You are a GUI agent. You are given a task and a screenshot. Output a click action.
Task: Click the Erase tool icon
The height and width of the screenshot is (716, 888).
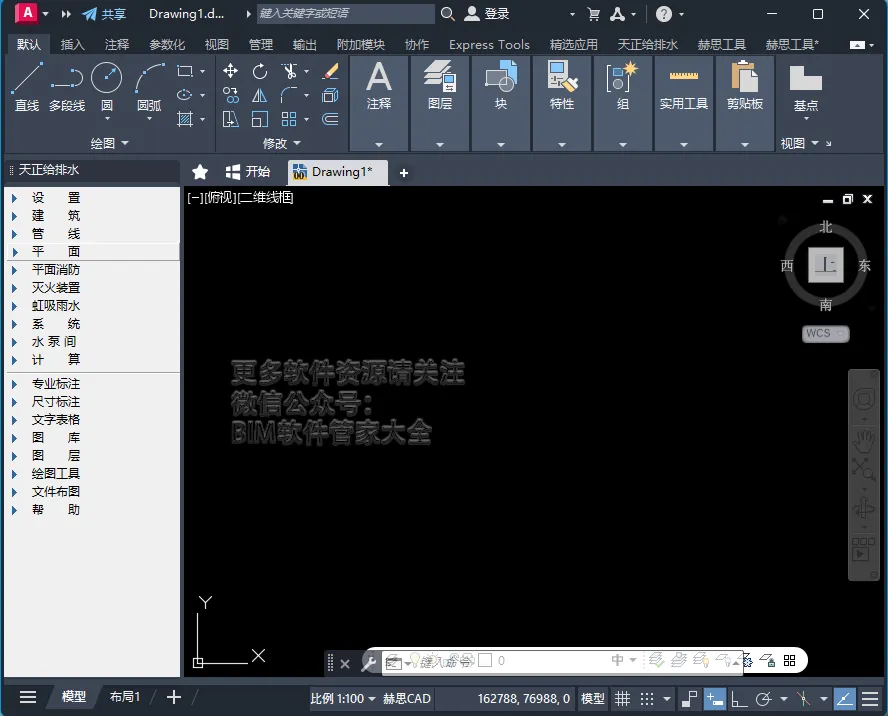(330, 71)
